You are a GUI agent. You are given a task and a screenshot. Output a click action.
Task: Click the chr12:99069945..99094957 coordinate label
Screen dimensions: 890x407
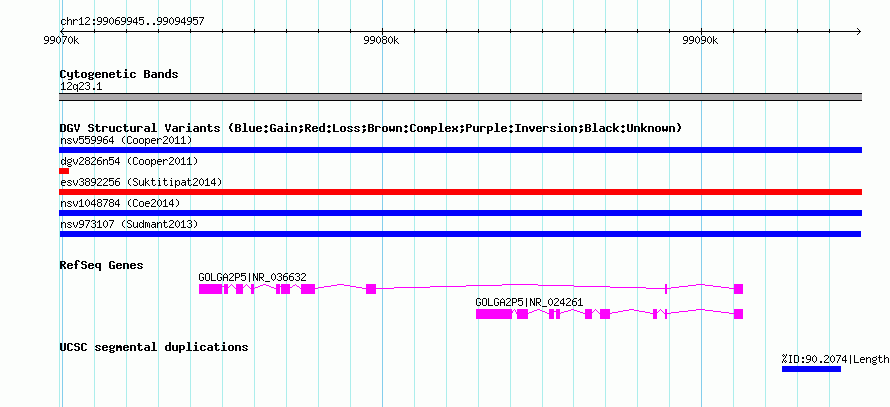[132, 22]
